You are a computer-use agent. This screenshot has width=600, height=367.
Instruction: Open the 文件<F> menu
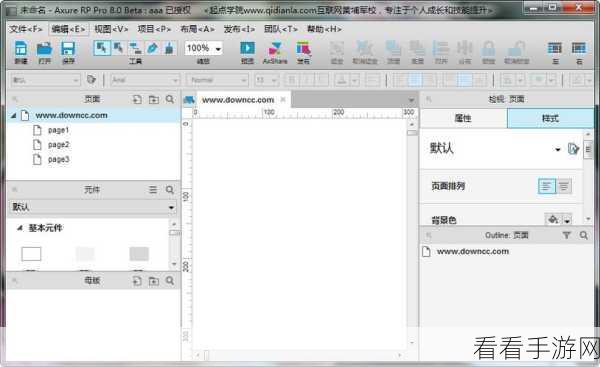click(x=26, y=29)
